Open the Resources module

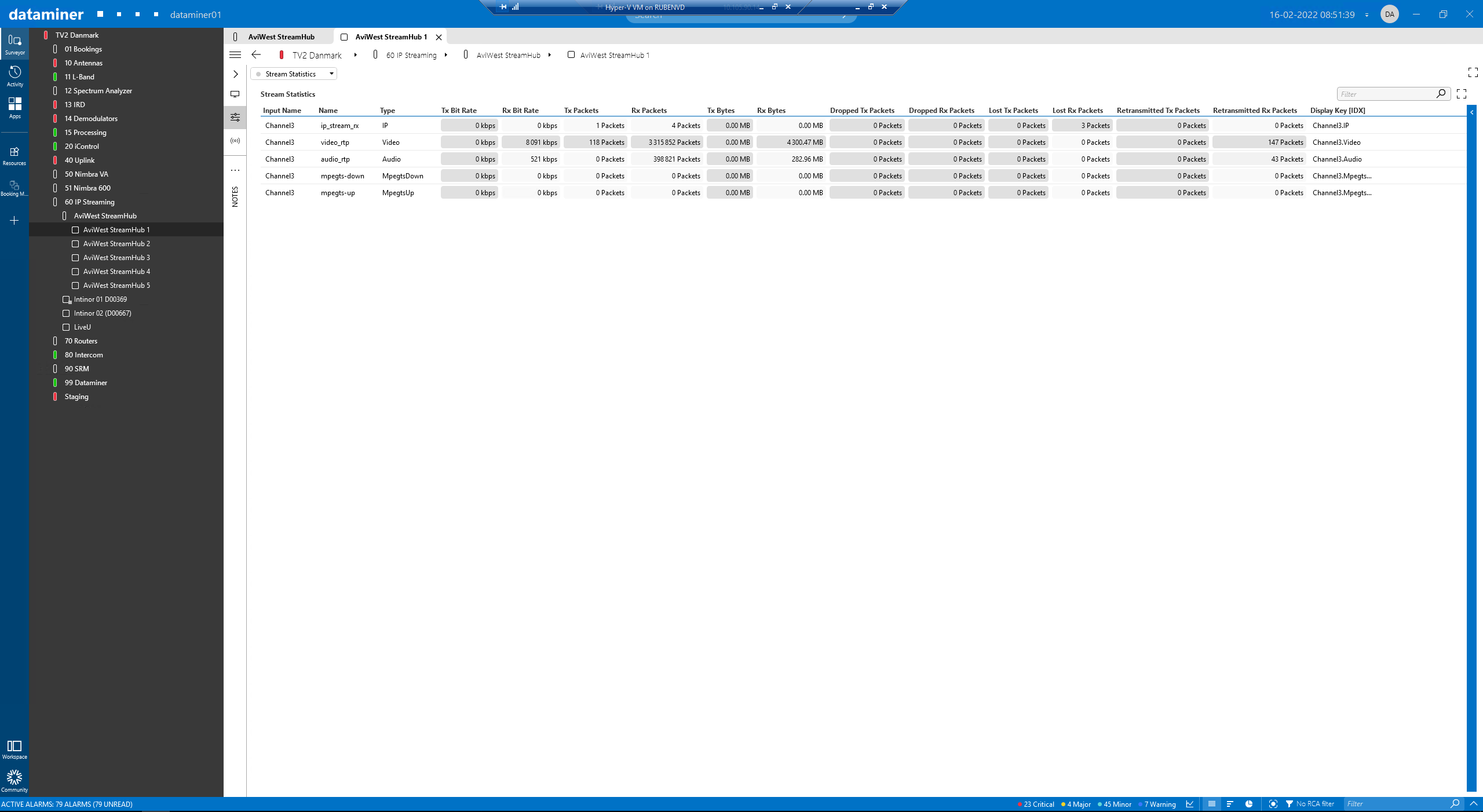(x=14, y=155)
